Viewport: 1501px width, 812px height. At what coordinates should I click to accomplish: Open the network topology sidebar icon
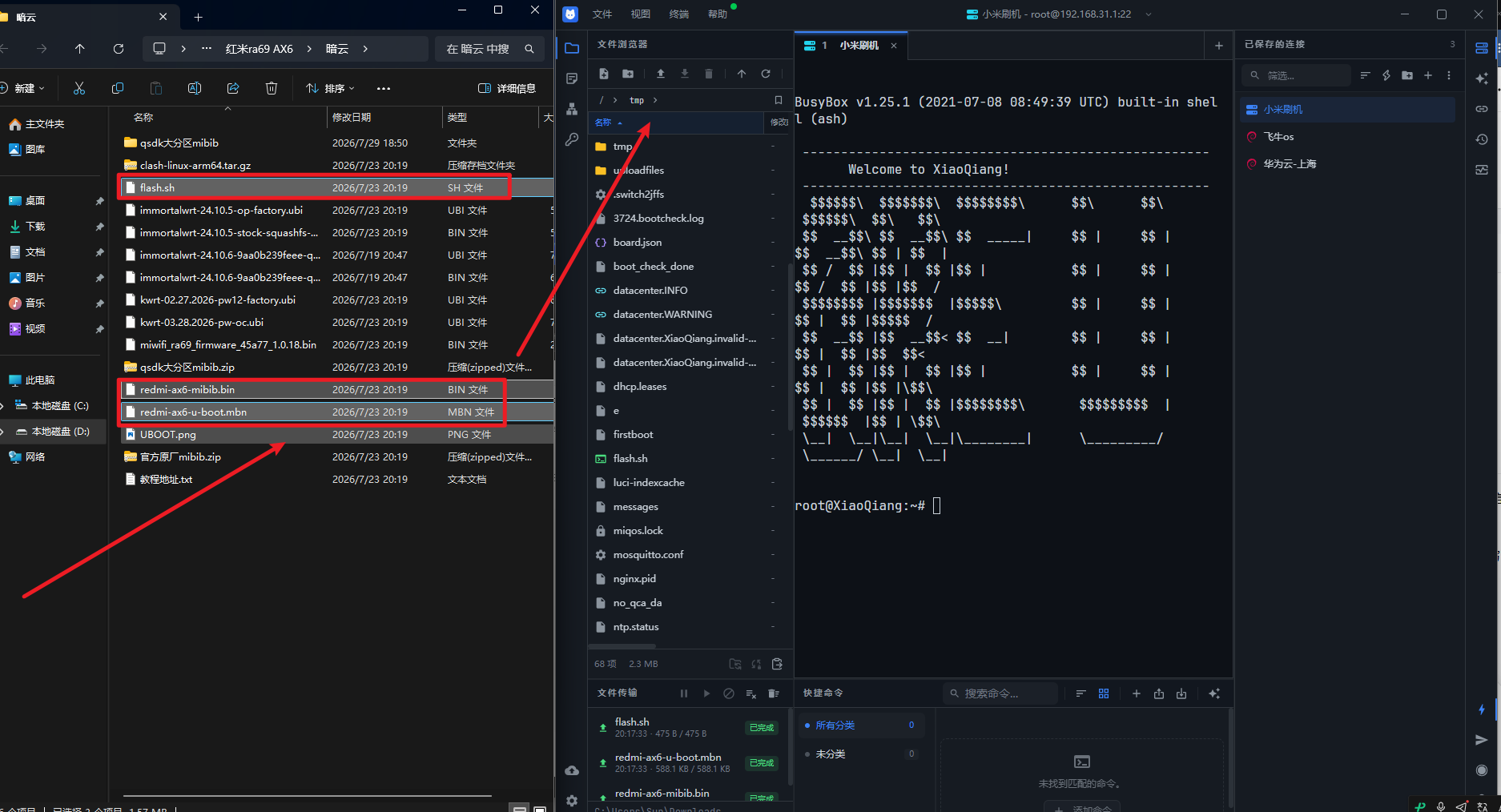[571, 109]
